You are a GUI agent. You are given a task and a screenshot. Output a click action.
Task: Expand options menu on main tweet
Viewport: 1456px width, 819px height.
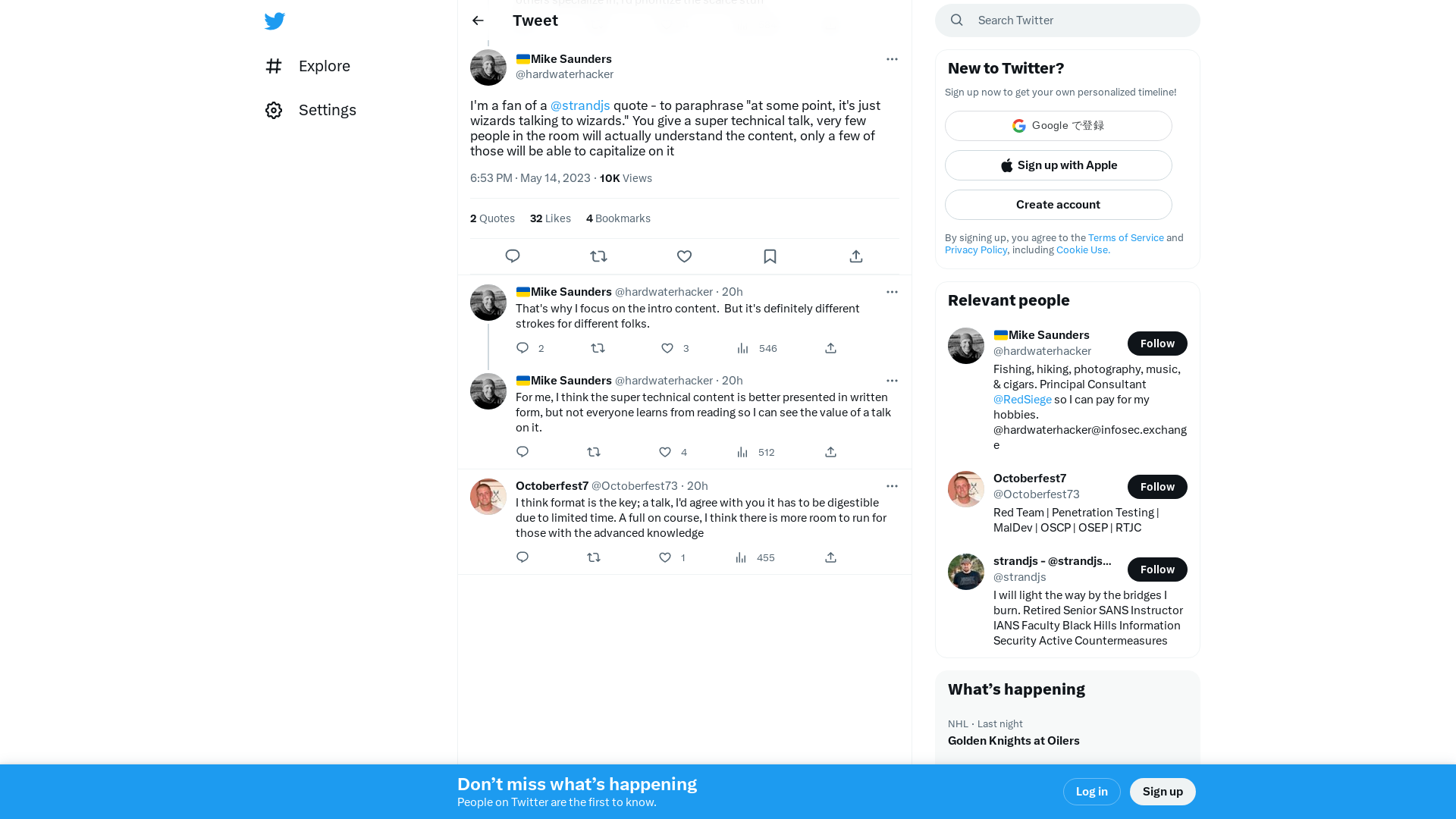[x=892, y=59]
